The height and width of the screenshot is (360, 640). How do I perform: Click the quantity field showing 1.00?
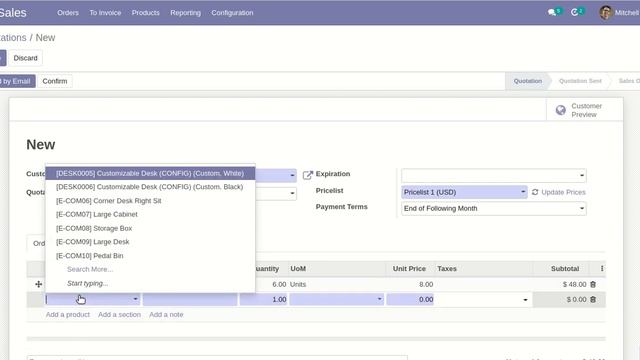(264, 299)
